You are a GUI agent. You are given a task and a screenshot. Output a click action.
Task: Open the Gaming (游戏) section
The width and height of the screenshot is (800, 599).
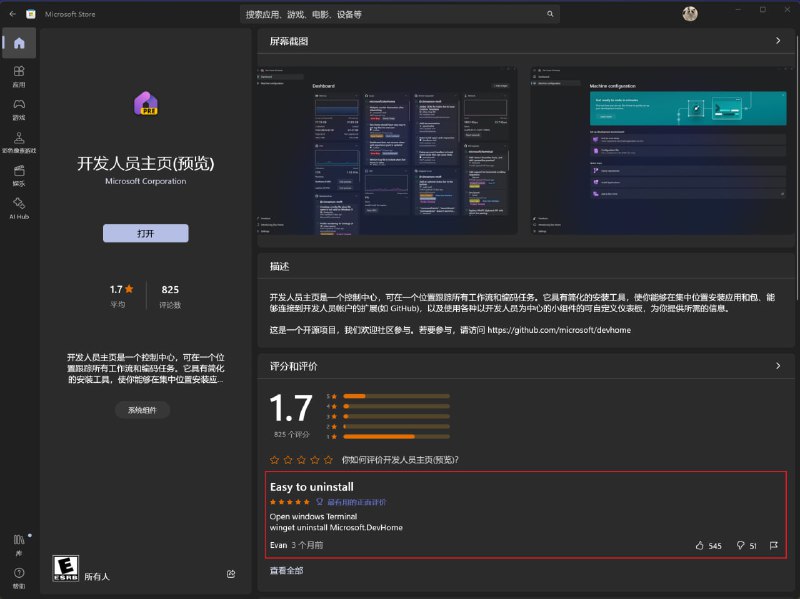[x=19, y=110]
